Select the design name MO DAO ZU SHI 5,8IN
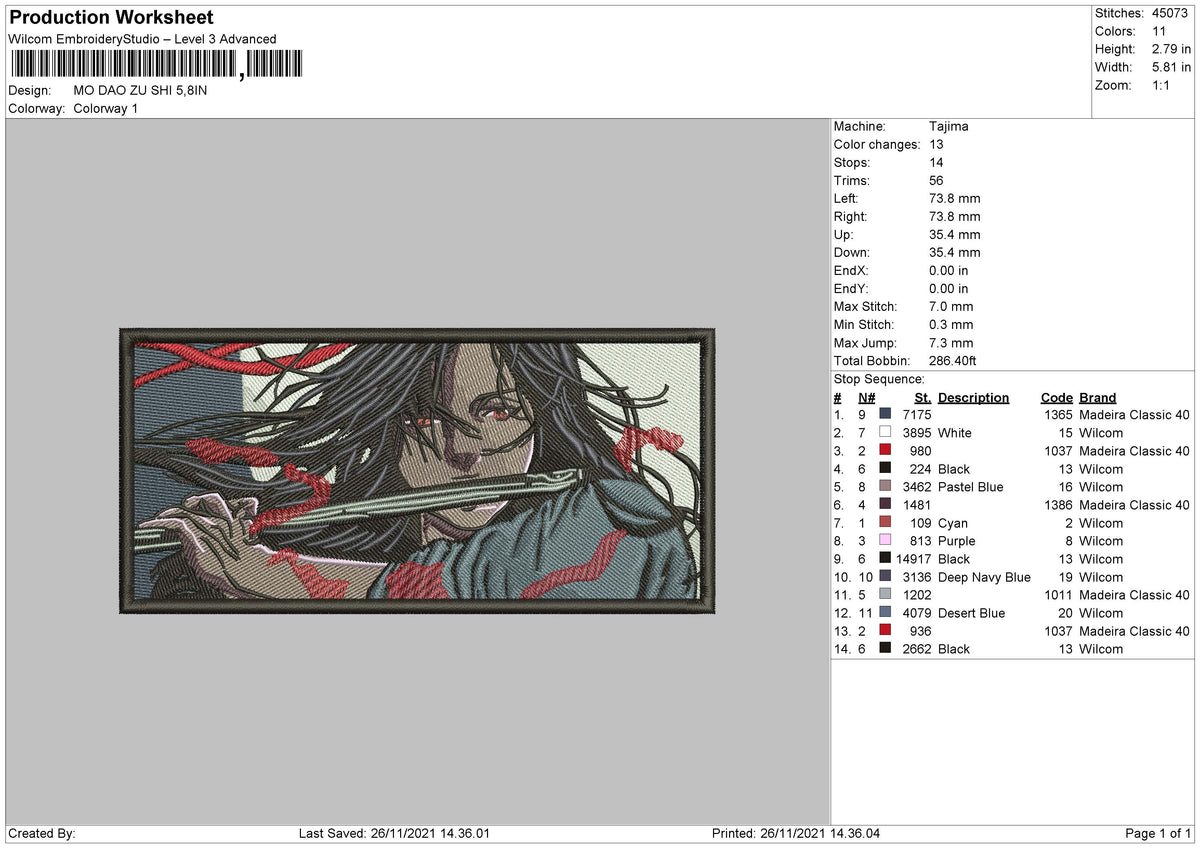 (141, 90)
